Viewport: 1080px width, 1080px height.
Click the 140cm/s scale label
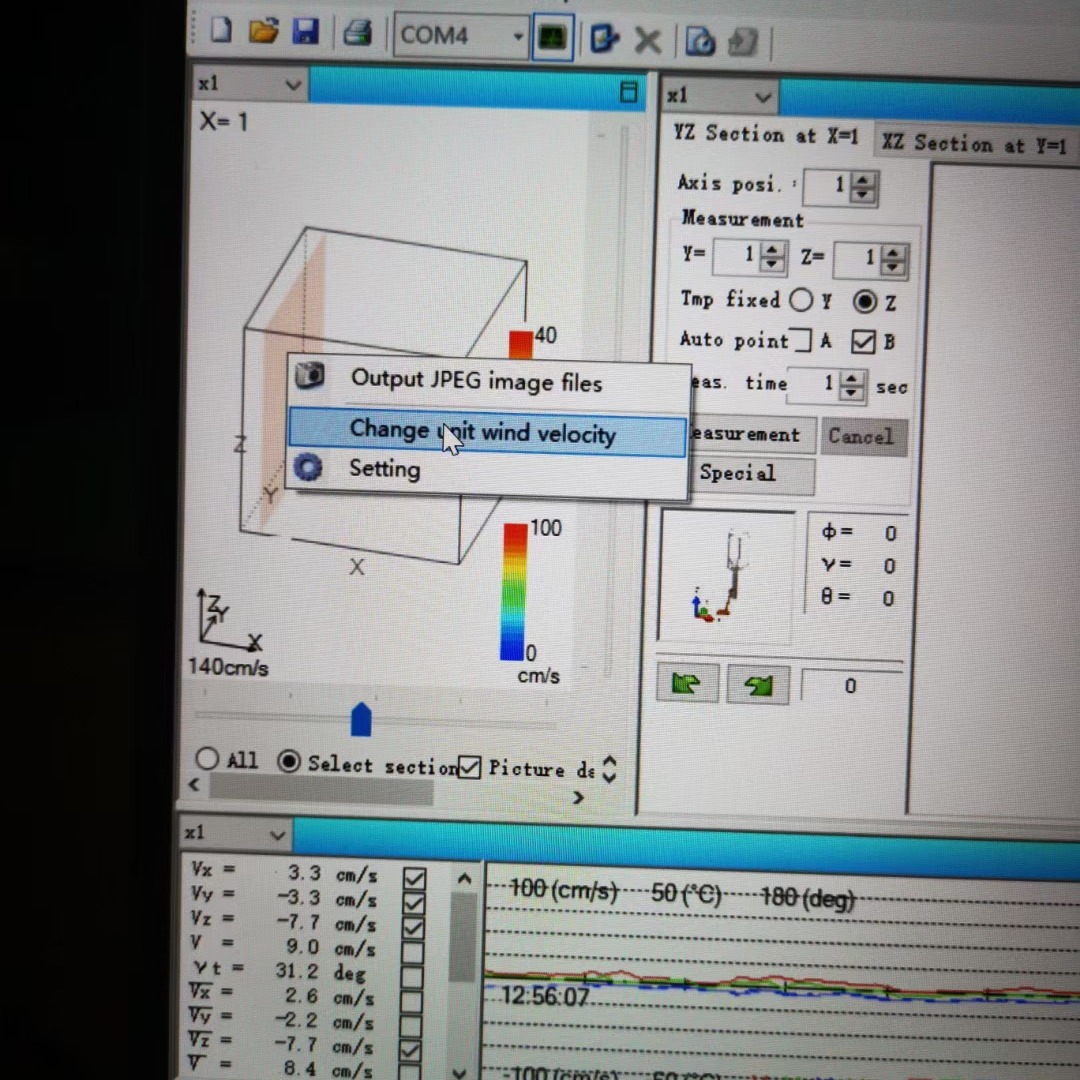[x=228, y=667]
